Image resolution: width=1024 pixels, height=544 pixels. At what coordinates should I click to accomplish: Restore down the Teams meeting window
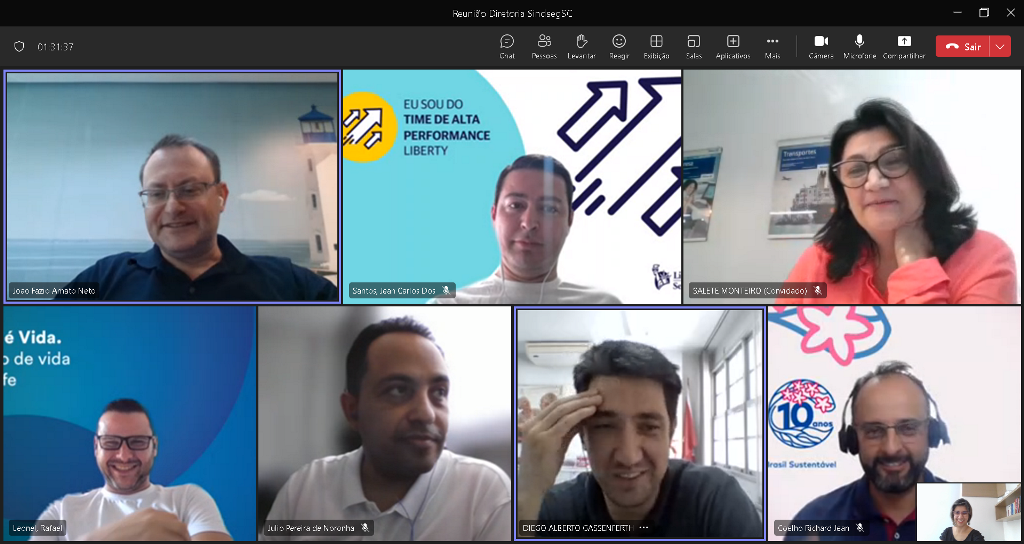click(984, 13)
